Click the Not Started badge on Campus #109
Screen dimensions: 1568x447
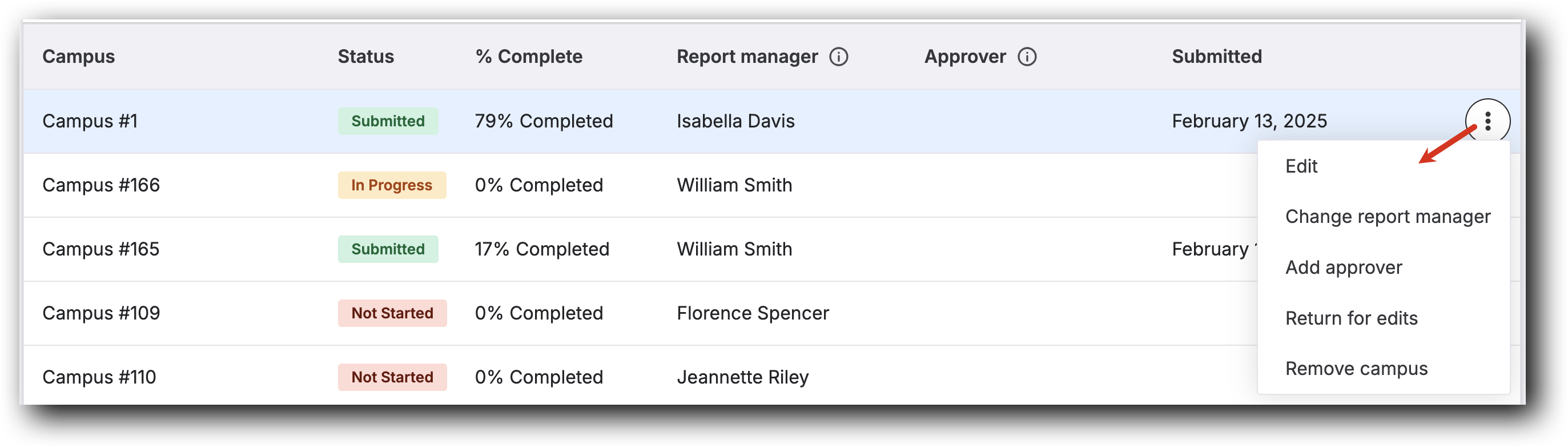[391, 313]
